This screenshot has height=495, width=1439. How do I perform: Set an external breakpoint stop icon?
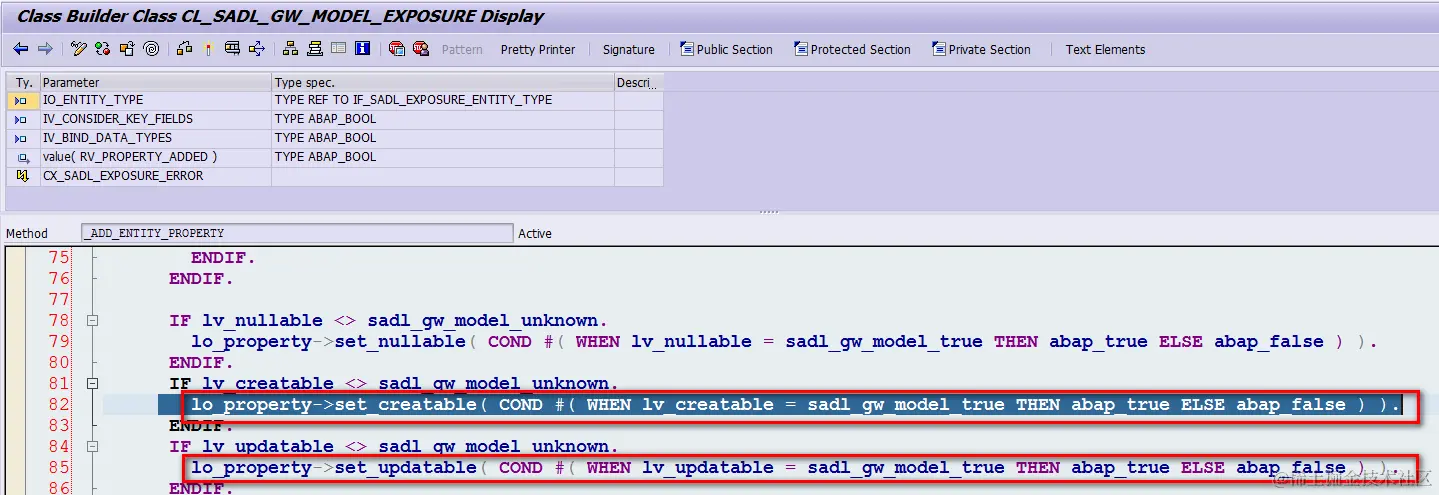tap(420, 49)
